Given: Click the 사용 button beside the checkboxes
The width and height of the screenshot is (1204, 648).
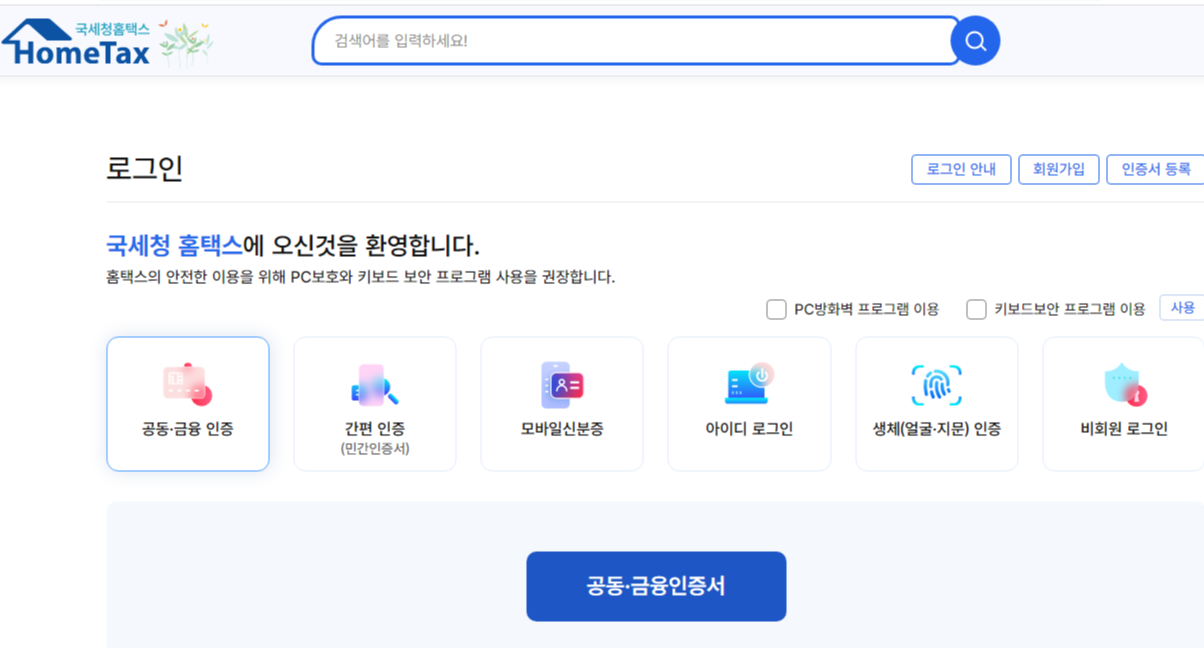Looking at the screenshot, I should (1182, 308).
